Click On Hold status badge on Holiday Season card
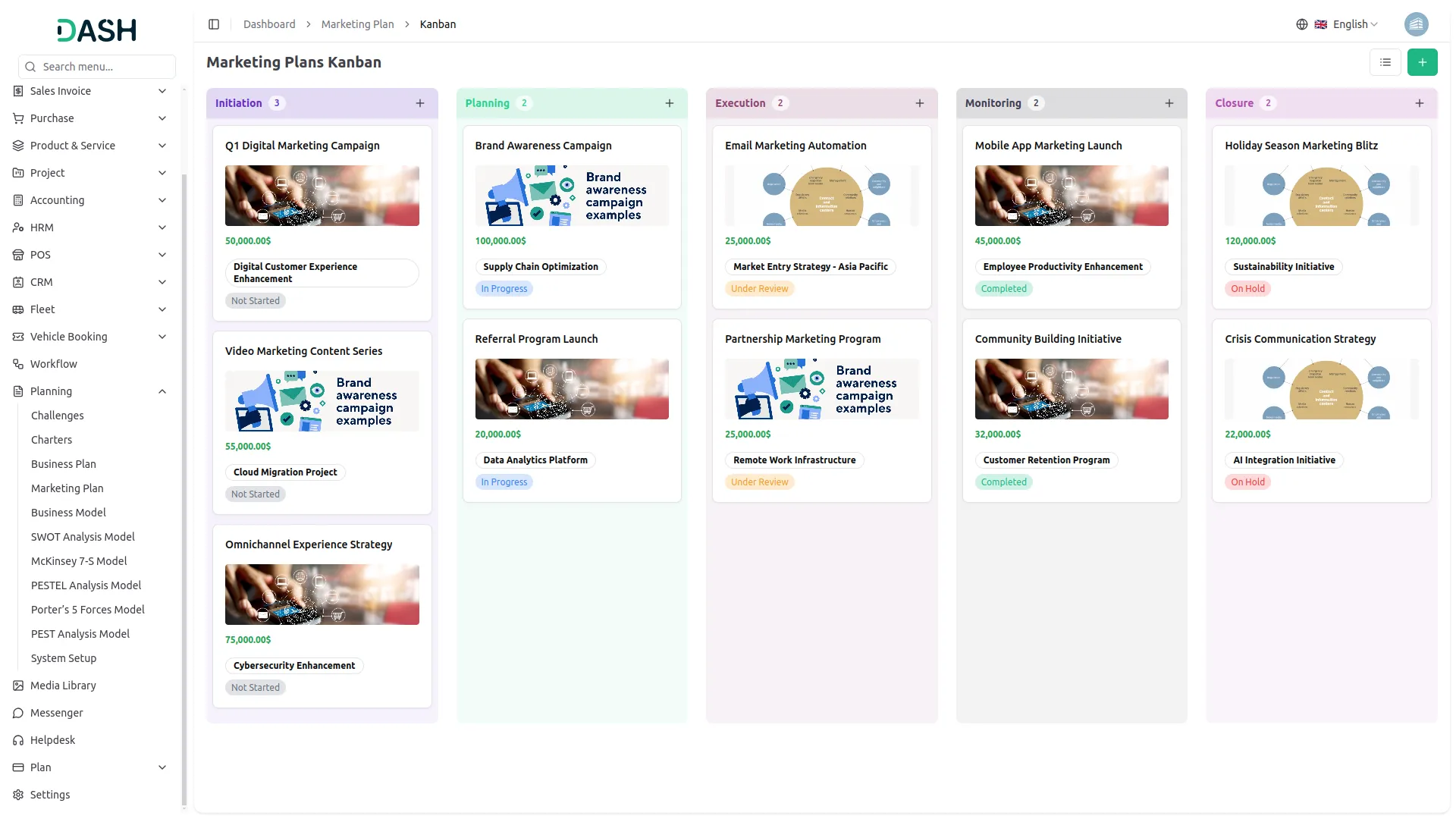The image size is (1456, 819). 1247,289
